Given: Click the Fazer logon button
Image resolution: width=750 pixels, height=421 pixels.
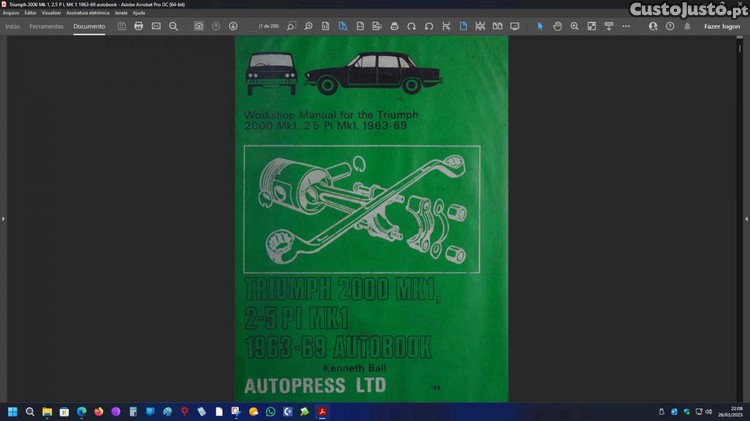Looking at the screenshot, I should click(x=722, y=26).
